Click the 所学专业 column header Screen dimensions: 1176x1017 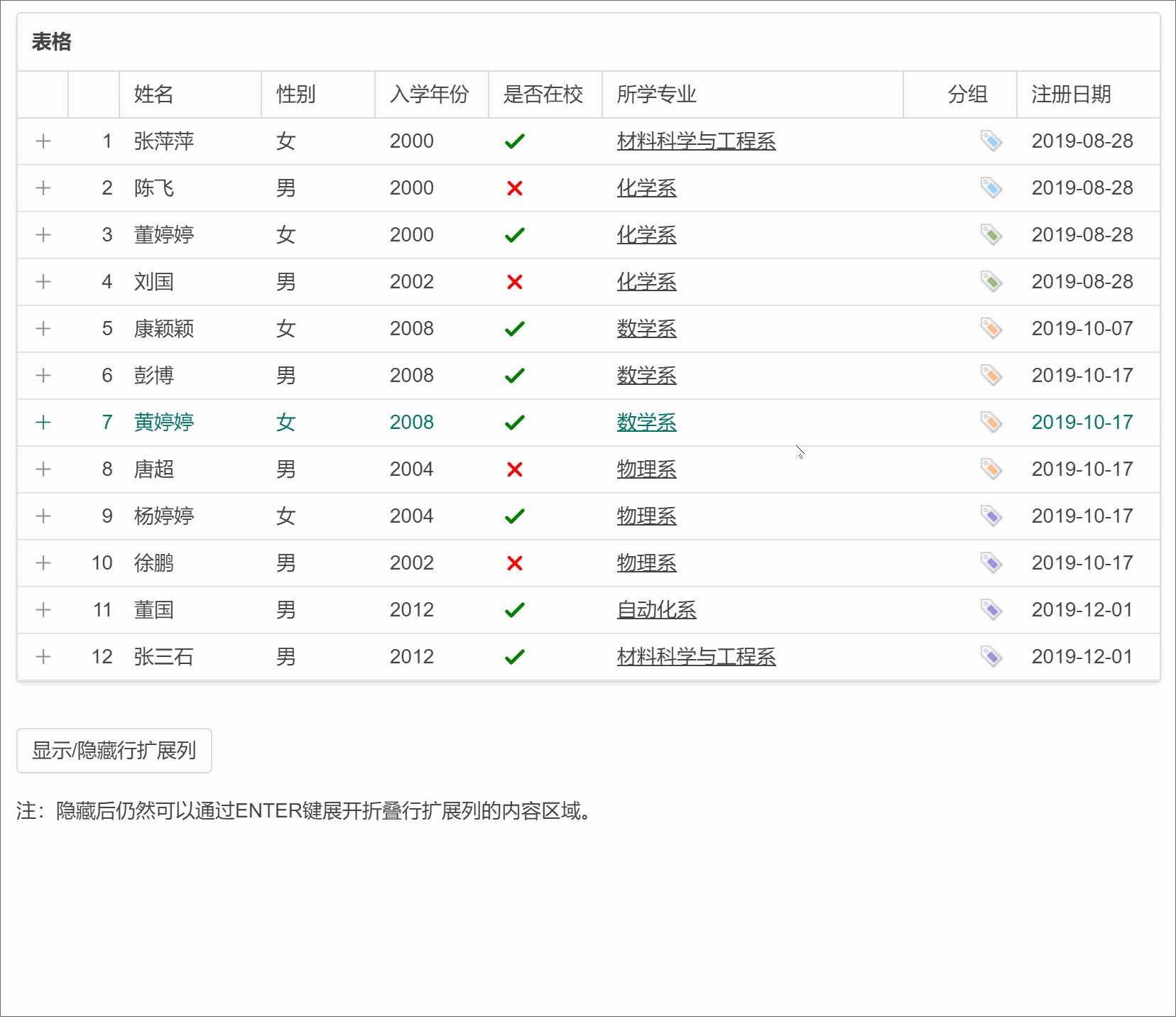[x=753, y=94]
